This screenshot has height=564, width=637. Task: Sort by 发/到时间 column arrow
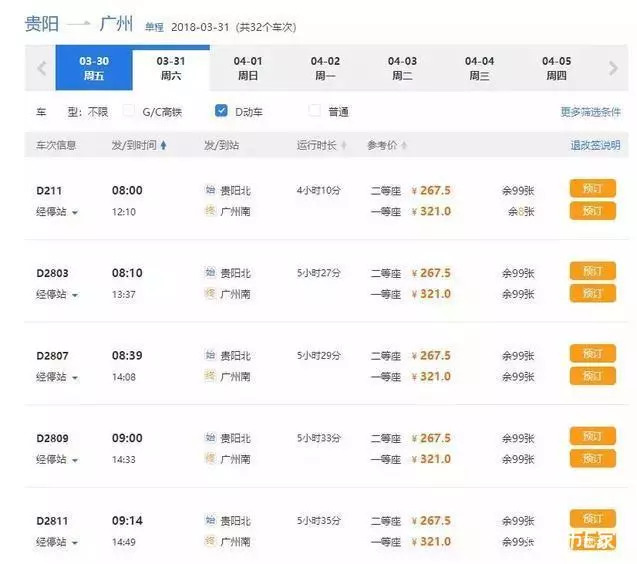[x=163, y=145]
